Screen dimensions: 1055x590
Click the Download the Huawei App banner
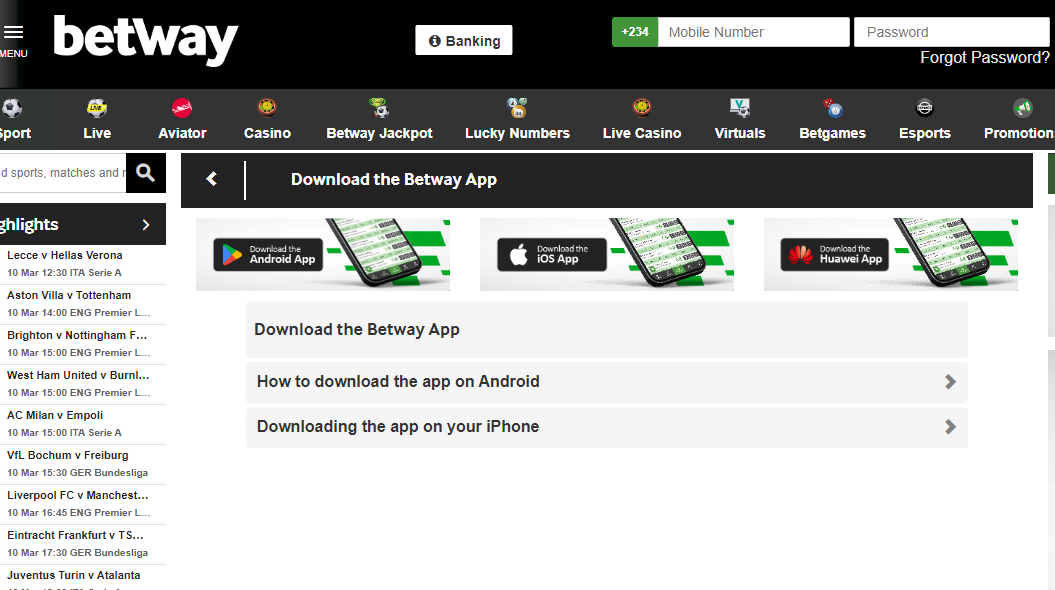pos(890,255)
